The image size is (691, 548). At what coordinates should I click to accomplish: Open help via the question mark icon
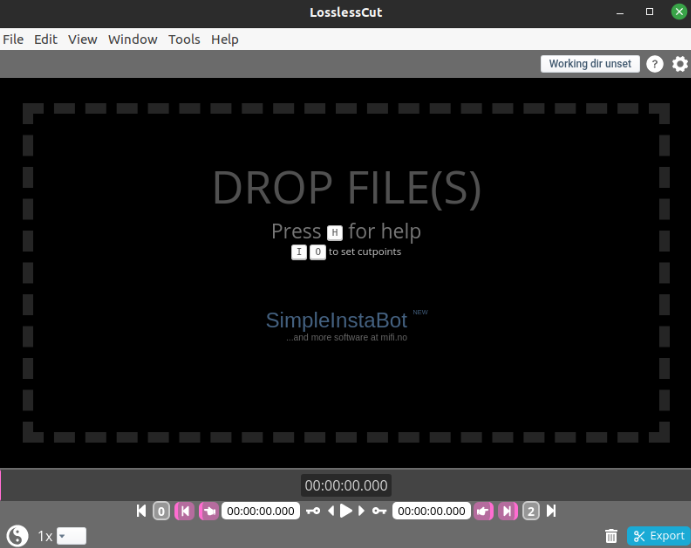(654, 64)
